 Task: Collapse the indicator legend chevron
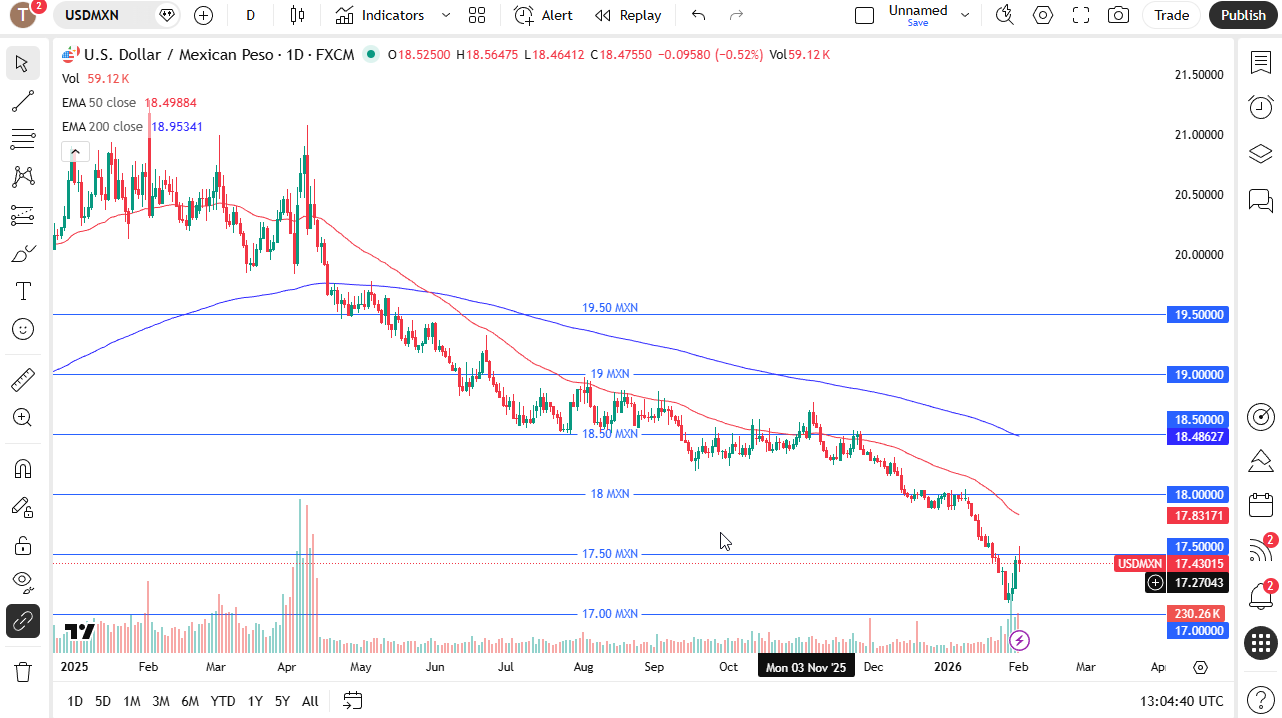(x=76, y=152)
